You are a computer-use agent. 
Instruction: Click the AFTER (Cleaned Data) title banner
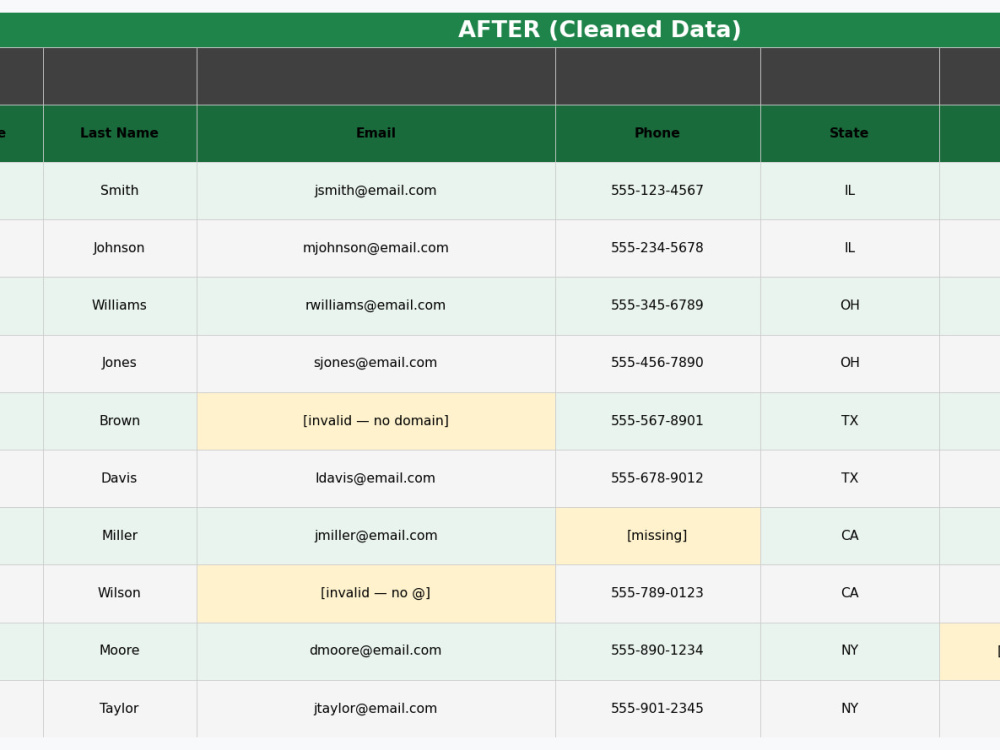click(x=500, y=30)
